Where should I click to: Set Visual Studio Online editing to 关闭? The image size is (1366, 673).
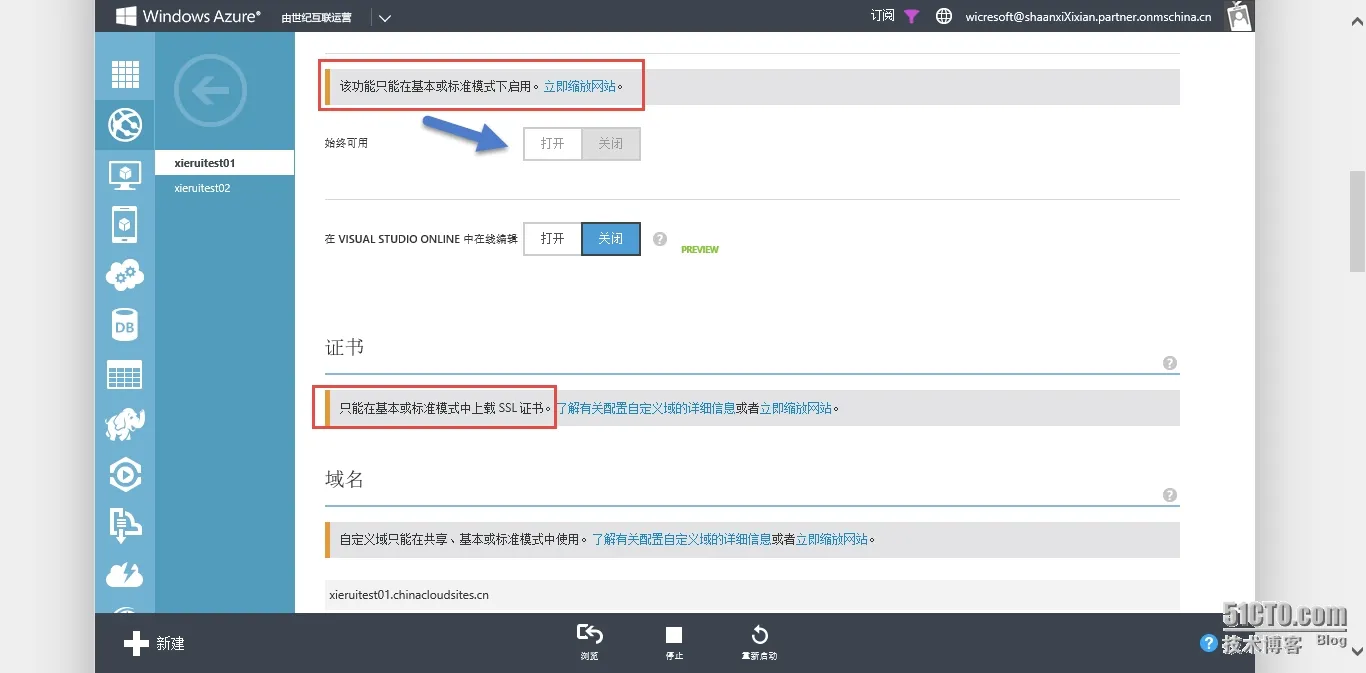click(611, 239)
